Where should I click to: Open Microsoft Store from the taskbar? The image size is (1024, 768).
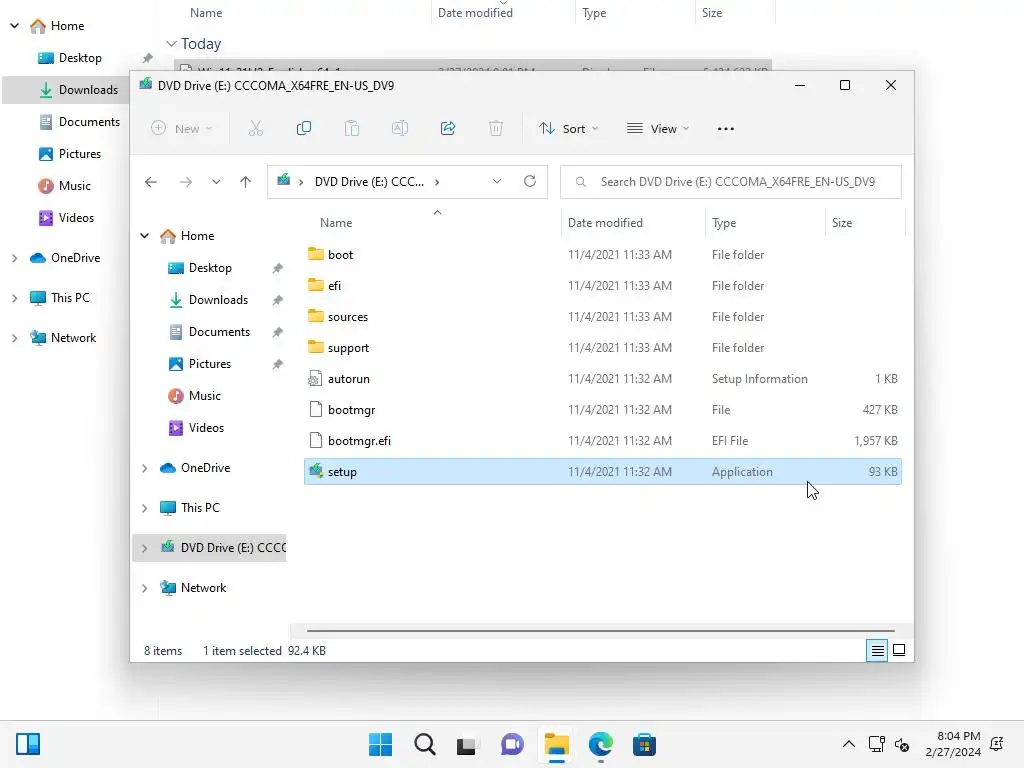click(644, 744)
